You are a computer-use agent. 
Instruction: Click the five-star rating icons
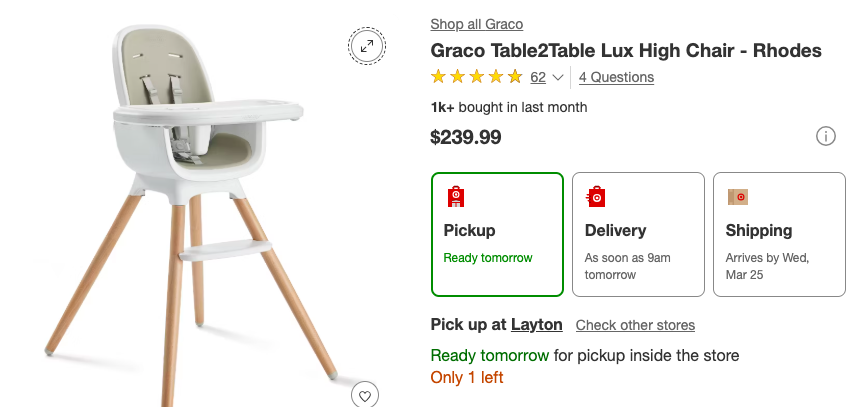(476, 77)
